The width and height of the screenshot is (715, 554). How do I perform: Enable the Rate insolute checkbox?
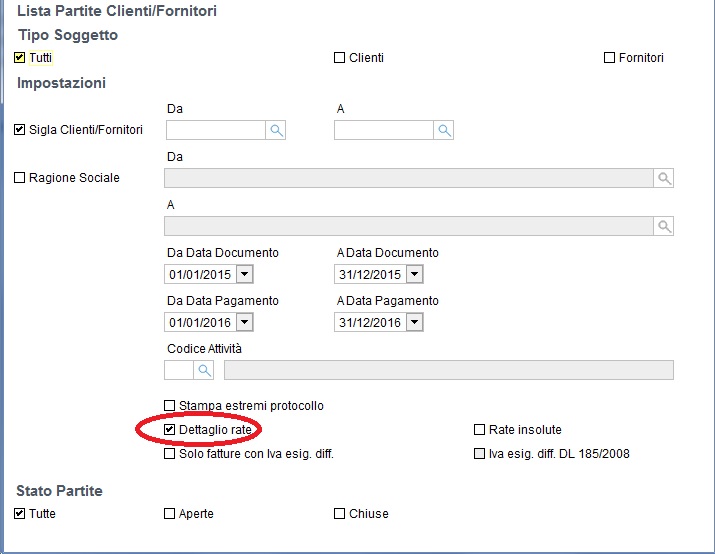point(479,430)
